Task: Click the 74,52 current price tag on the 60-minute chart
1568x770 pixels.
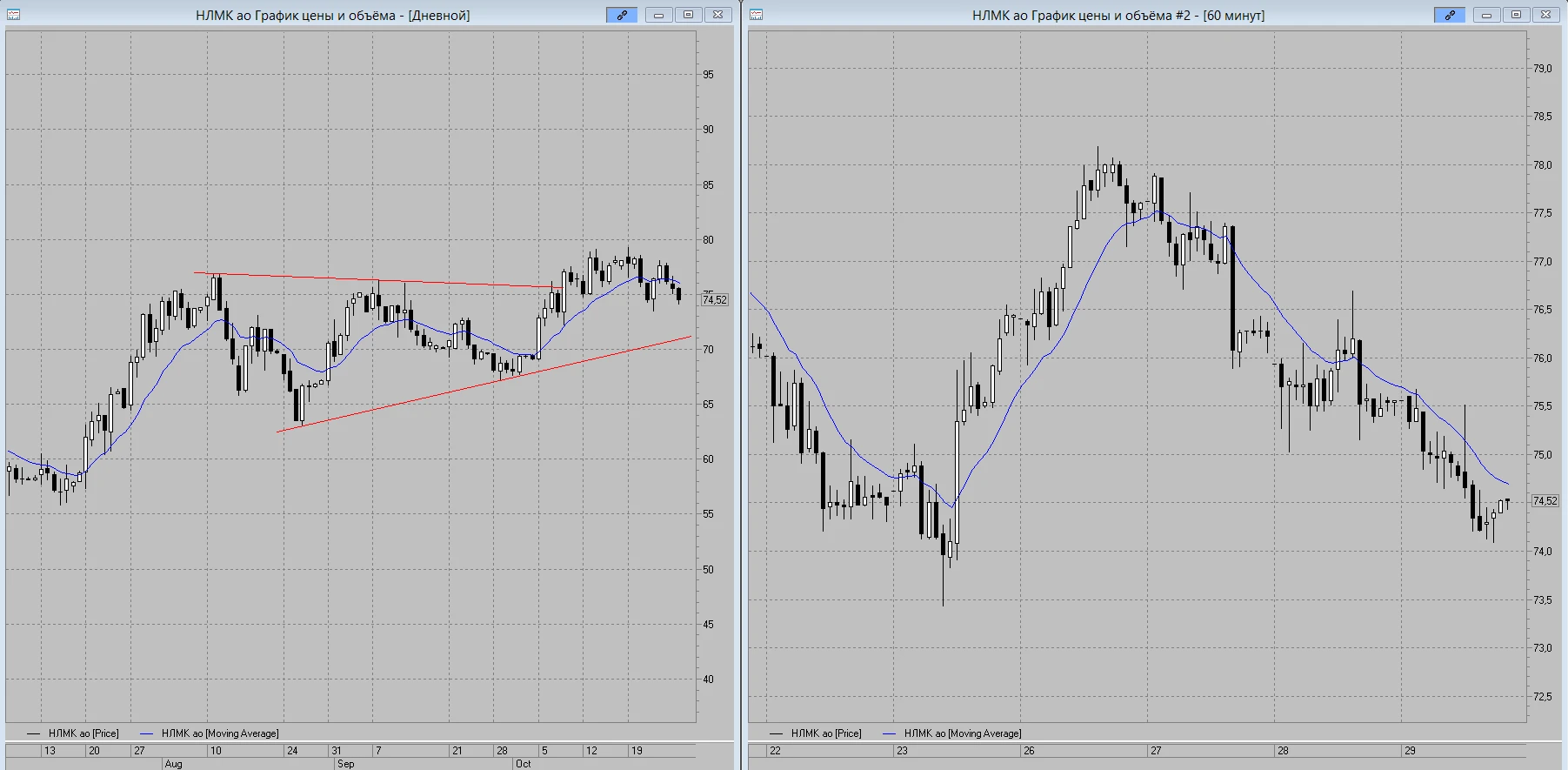Action: click(1545, 501)
